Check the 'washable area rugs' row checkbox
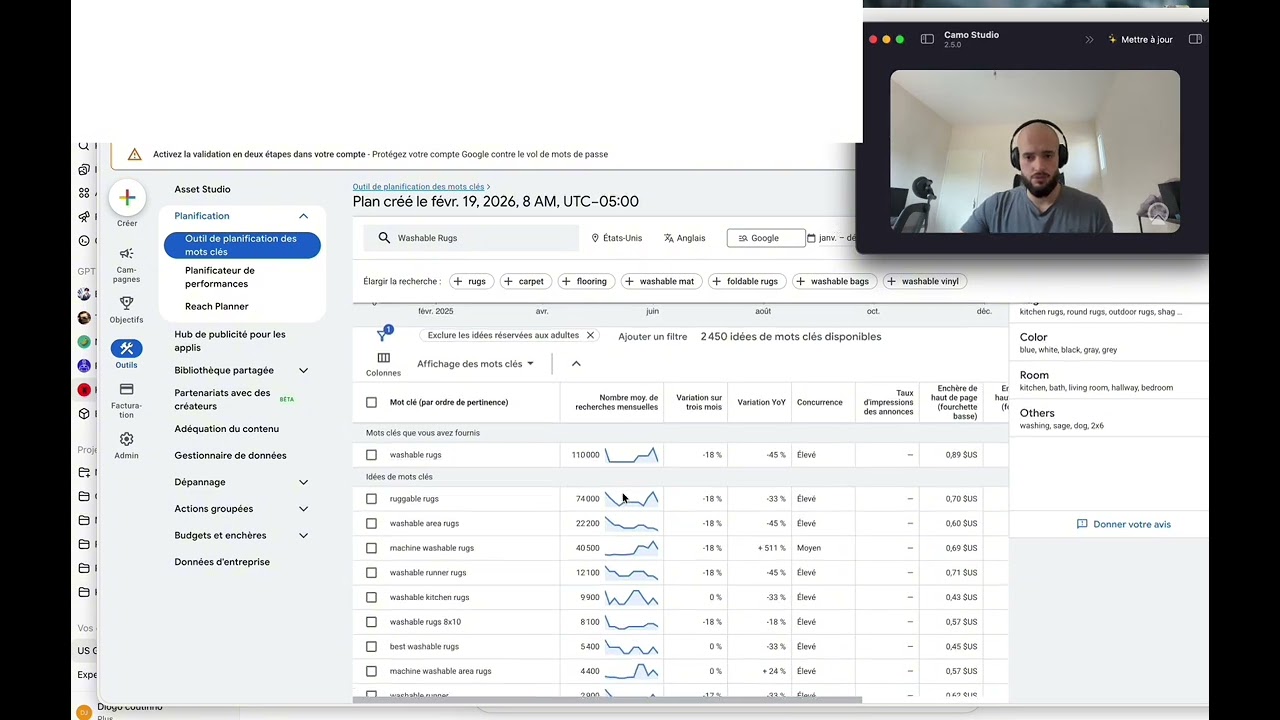 point(371,523)
